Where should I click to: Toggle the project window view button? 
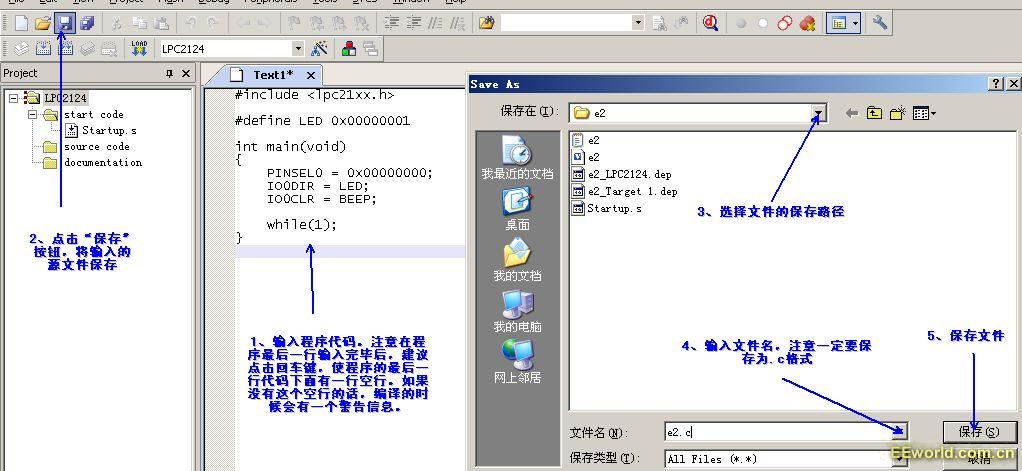(x=838, y=23)
